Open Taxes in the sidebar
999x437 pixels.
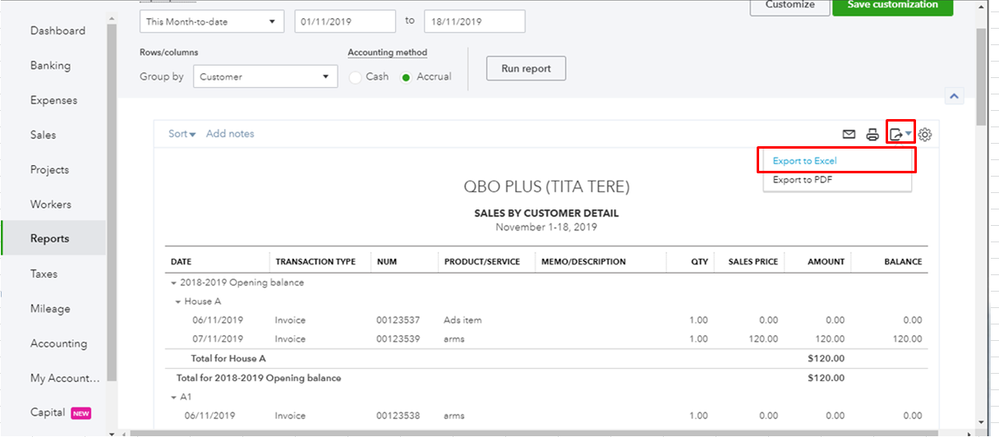[x=43, y=274]
